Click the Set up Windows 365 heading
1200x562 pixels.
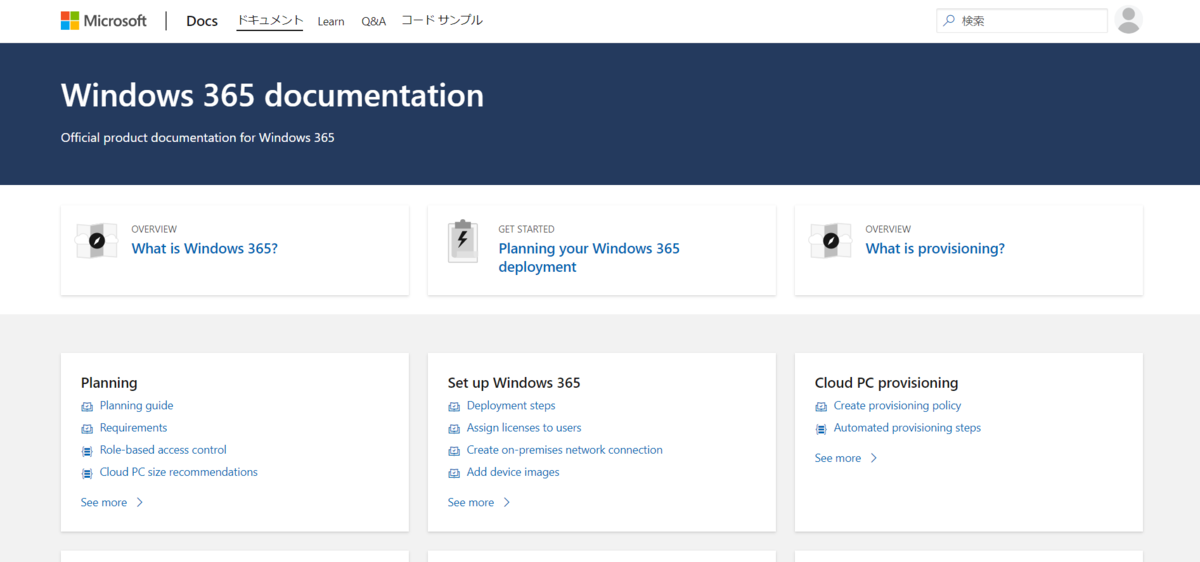(514, 383)
